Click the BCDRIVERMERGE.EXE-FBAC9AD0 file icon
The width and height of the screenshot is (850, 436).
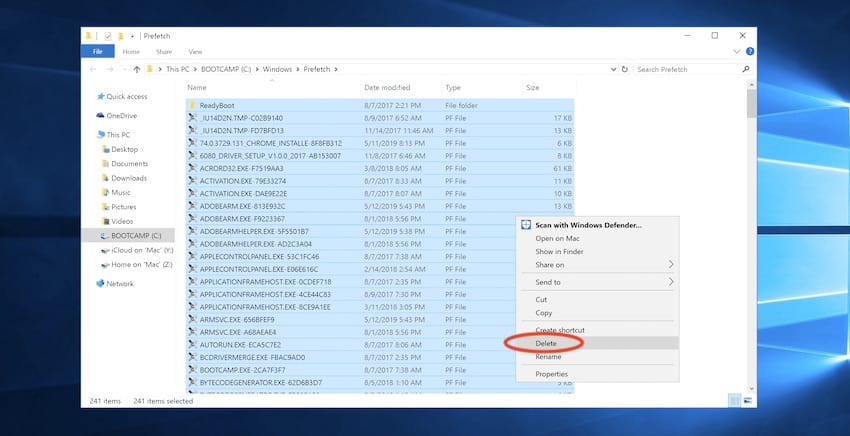pyautogui.click(x=192, y=357)
